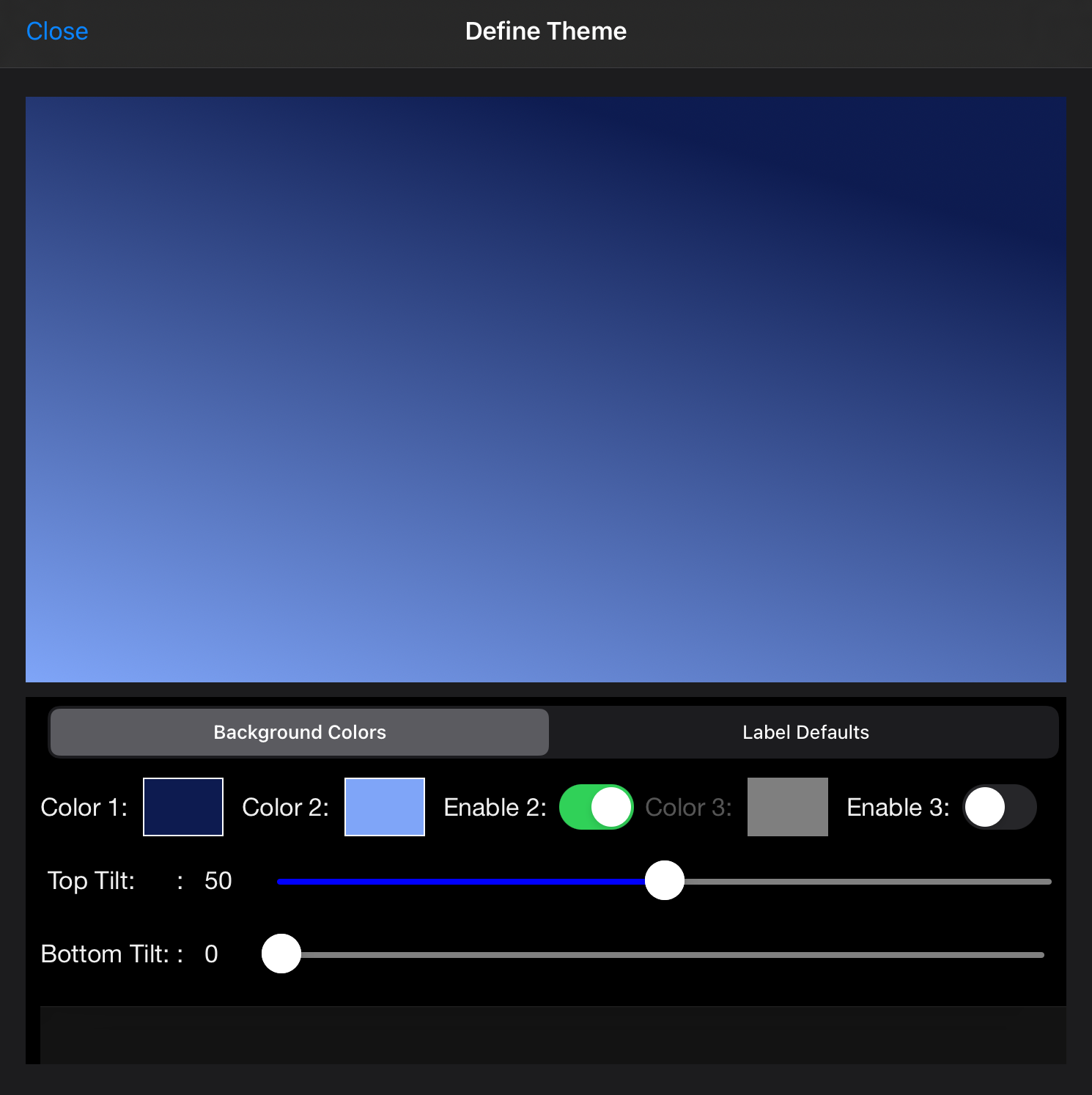Viewport: 1092px width, 1095px height.
Task: Click the Enable 3 label text
Action: click(897, 806)
